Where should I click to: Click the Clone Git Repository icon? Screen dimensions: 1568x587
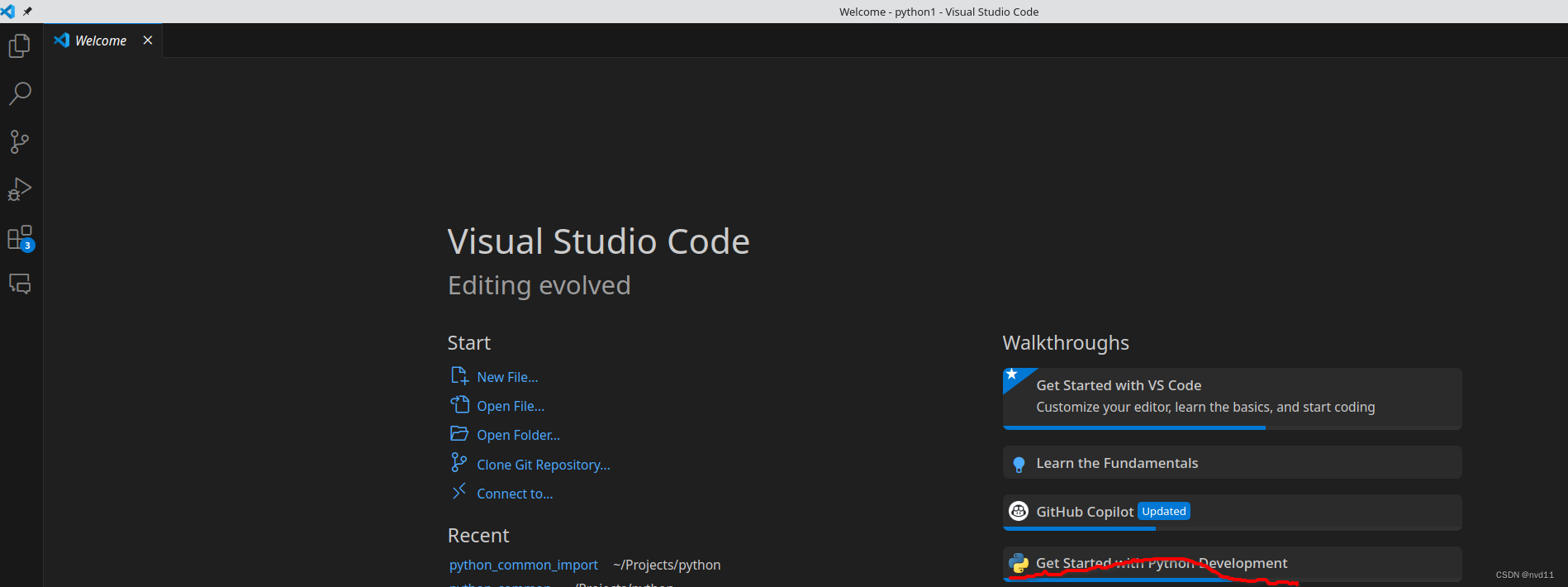click(x=459, y=463)
